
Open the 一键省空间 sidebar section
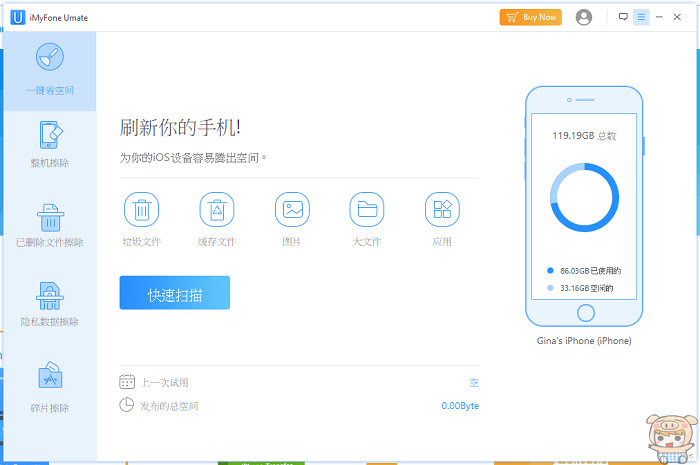[50, 71]
